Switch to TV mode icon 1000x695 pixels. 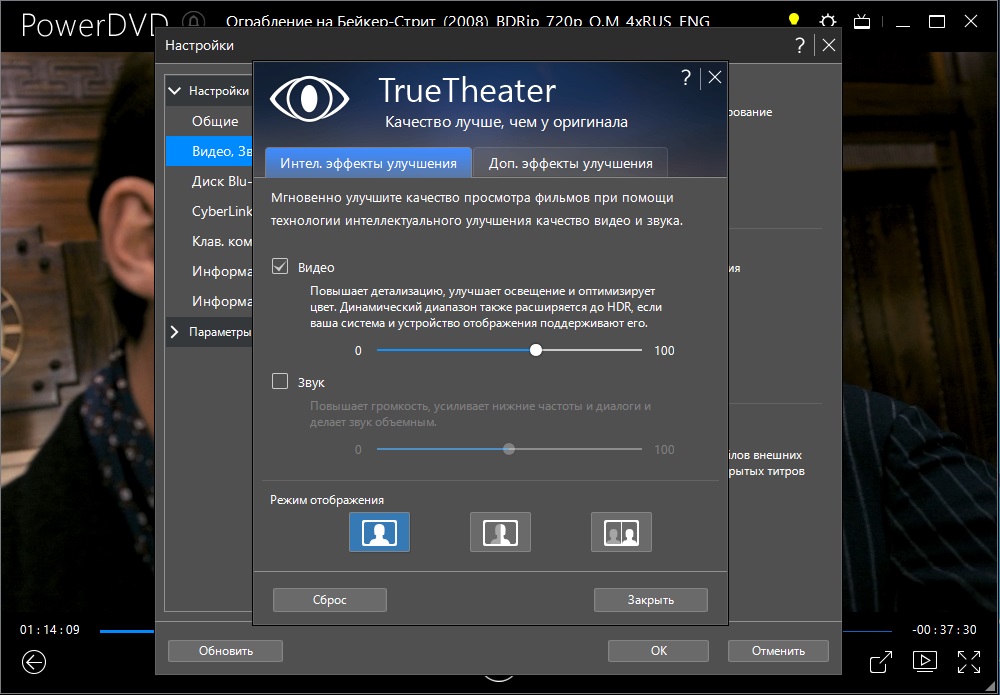[x=860, y=21]
